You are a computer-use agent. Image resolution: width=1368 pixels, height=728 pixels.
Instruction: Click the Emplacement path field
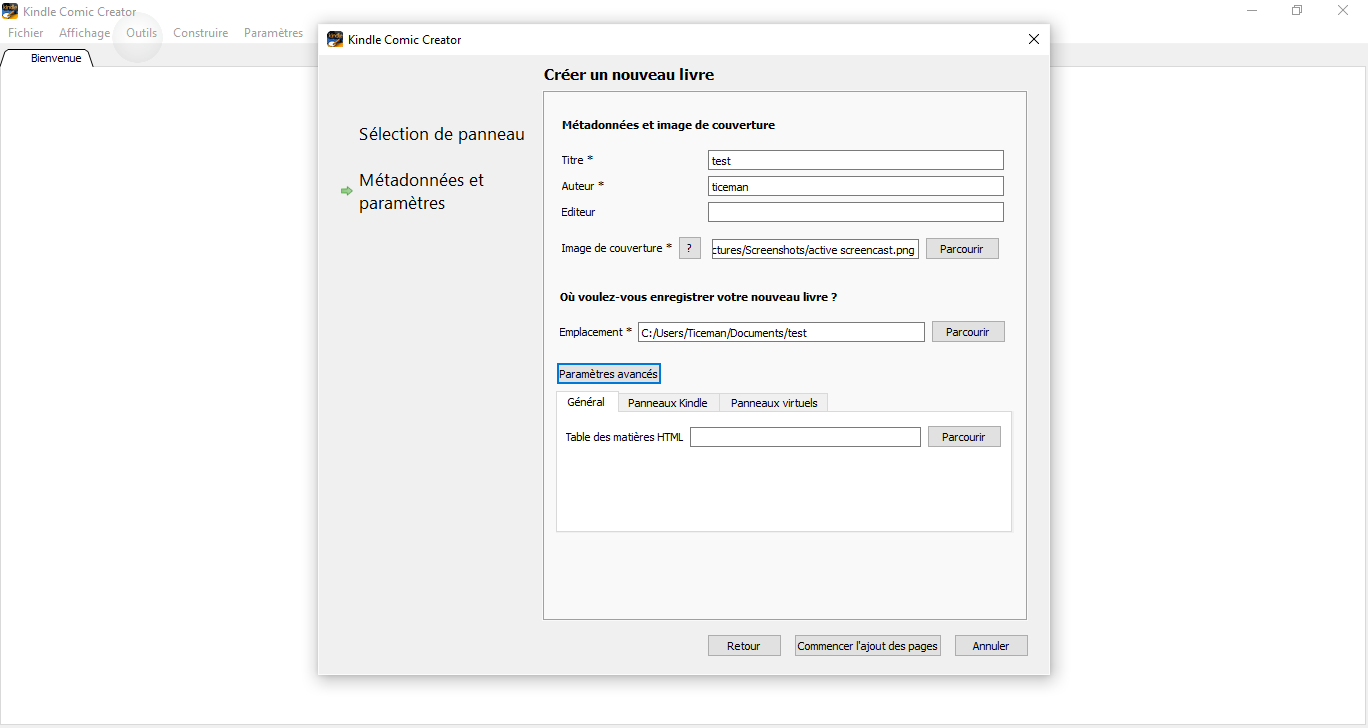tap(781, 332)
